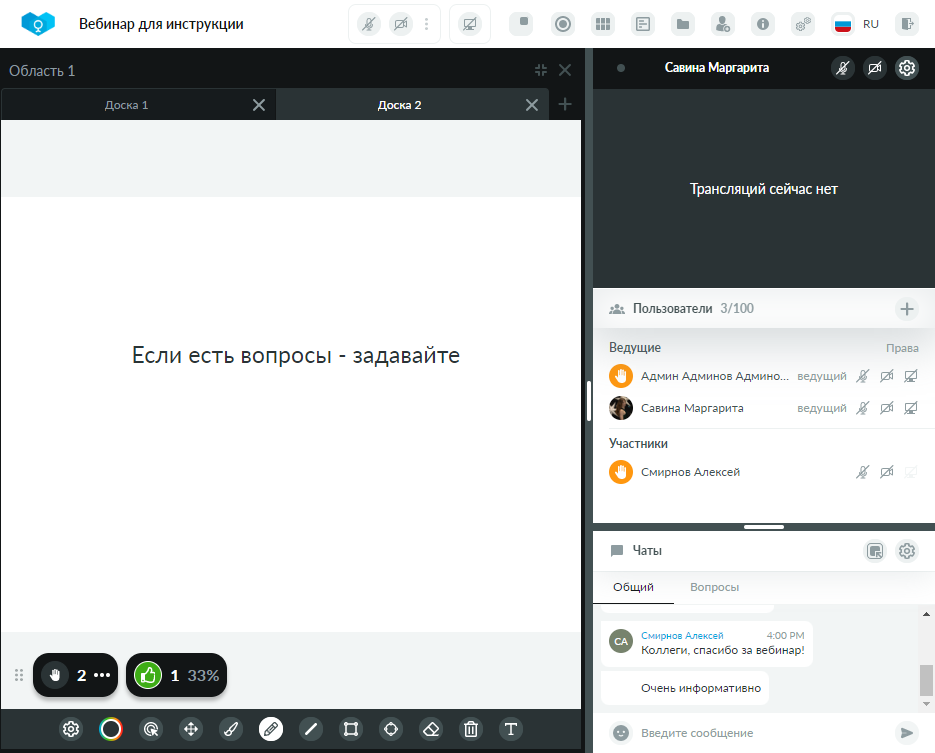Click the application logo

tap(38, 24)
